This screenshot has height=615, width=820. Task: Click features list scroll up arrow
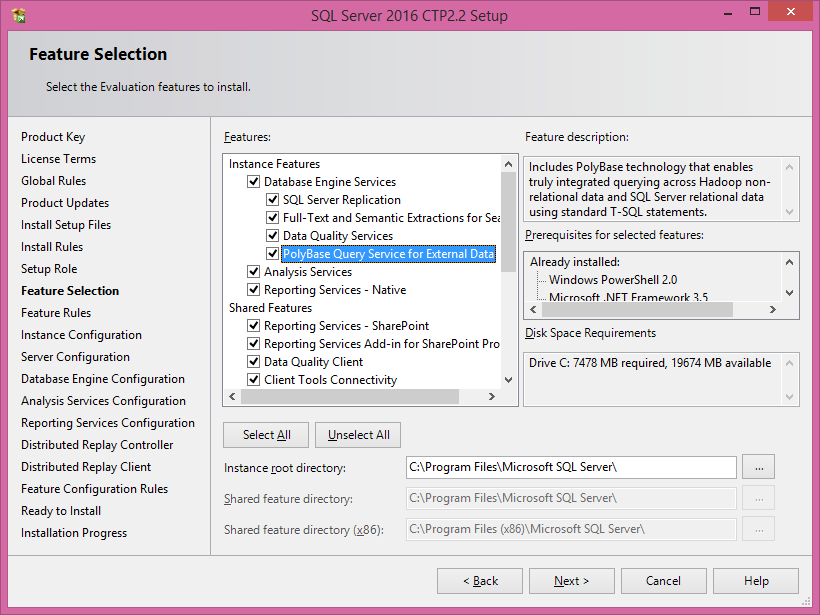click(x=508, y=164)
